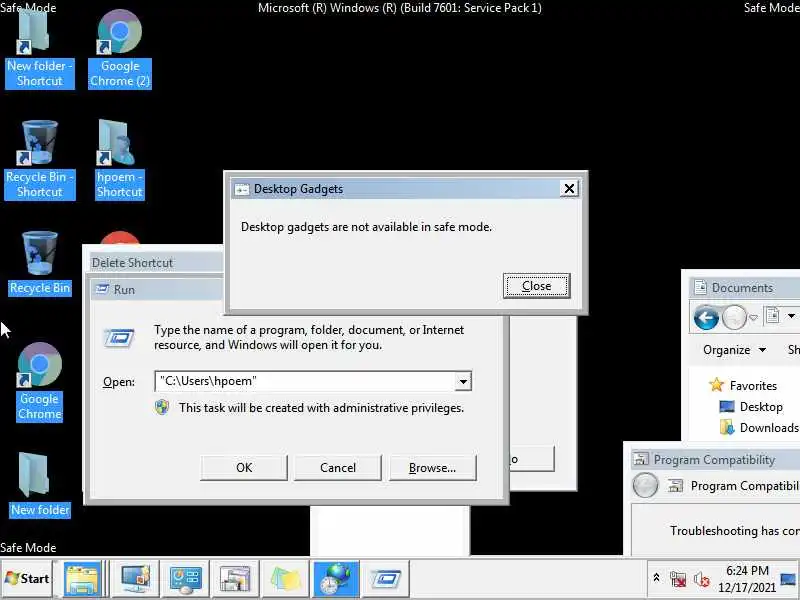Click 'Troubleshooting has' text in Program Compatibility
Screen dimensions: 800x600
point(724,531)
